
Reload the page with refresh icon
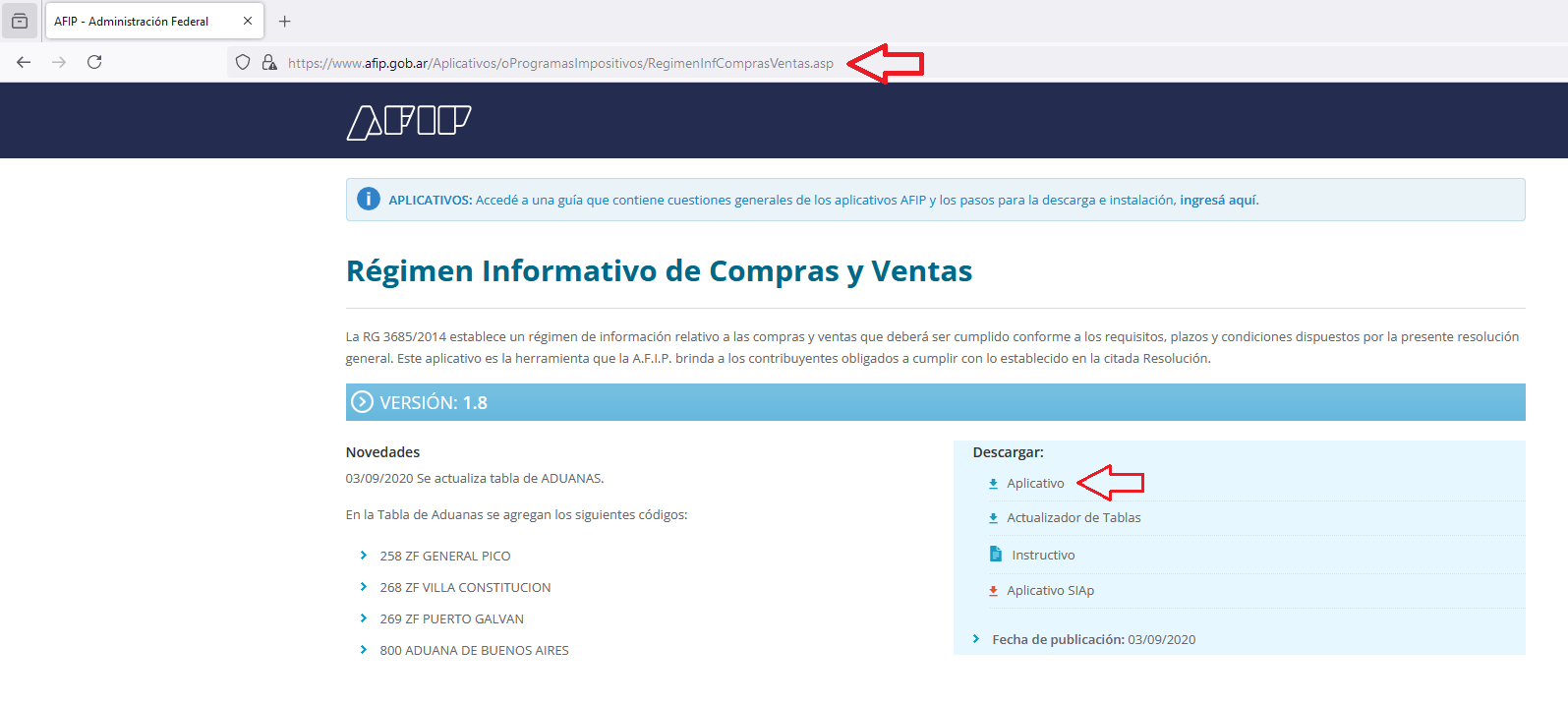tap(94, 62)
